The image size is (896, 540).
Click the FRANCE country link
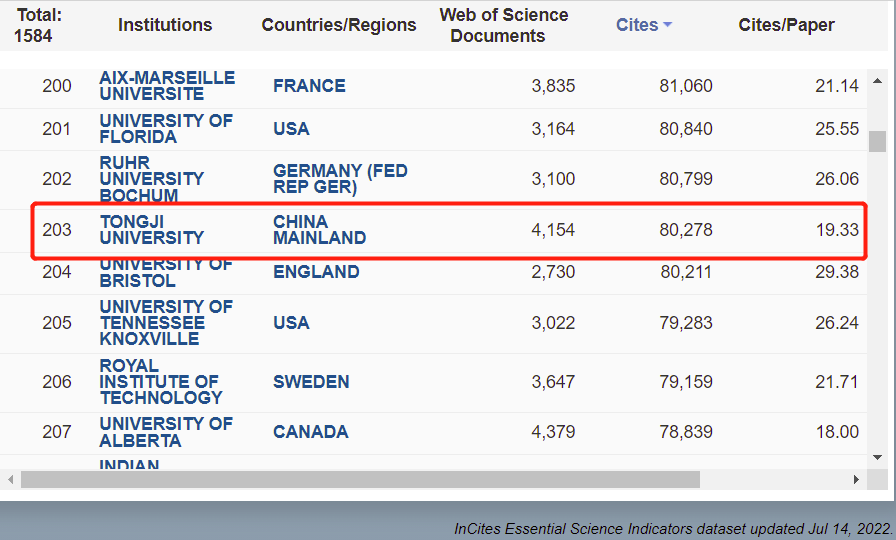[309, 86]
